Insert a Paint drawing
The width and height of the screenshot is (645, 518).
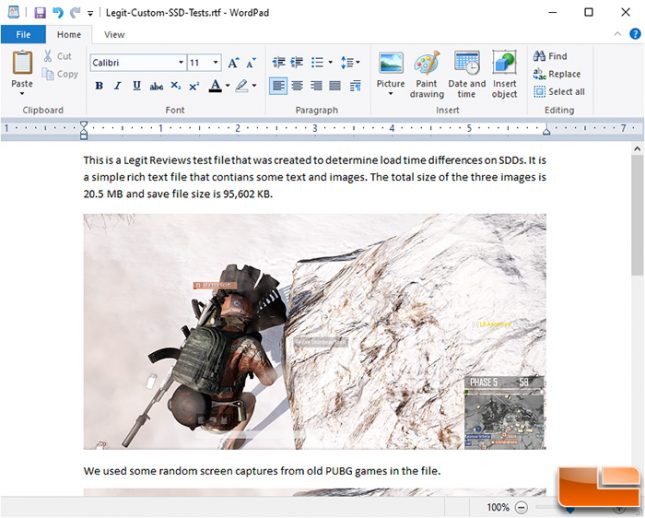click(427, 74)
